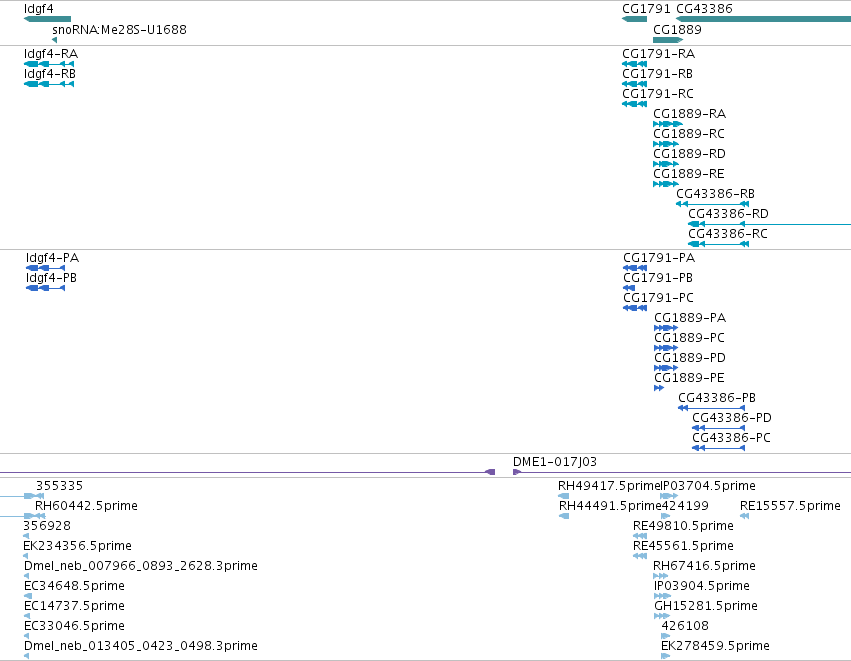Open protein CG1791-PA
Screen dimensions: 851x661
click(659, 258)
